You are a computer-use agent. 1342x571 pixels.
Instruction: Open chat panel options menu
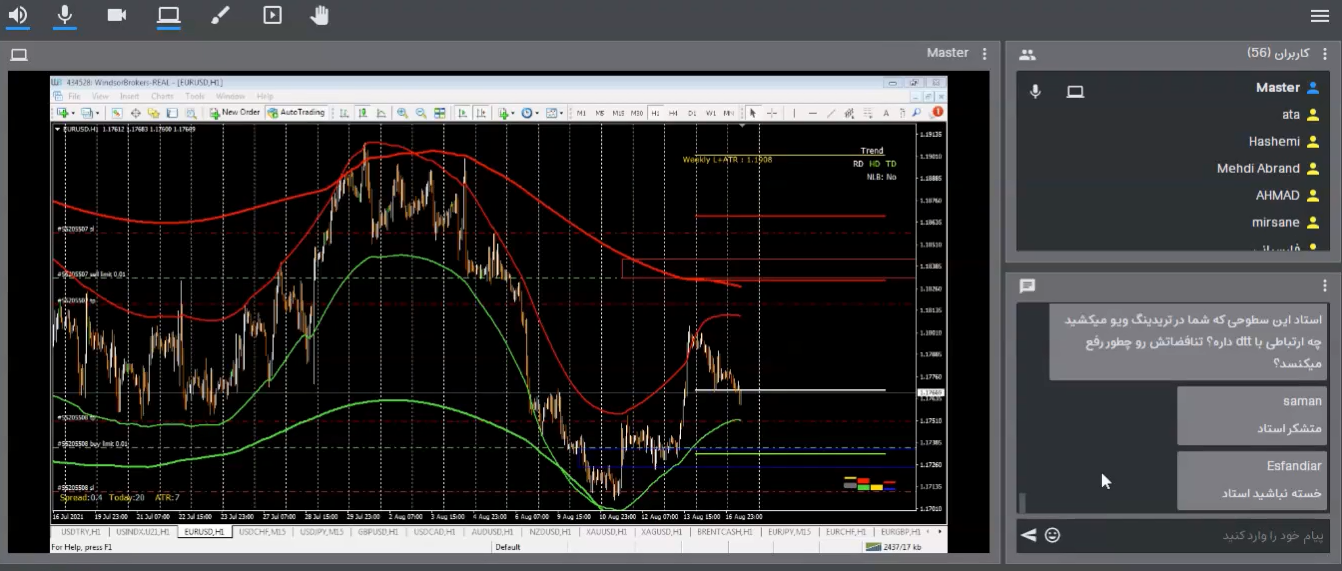(x=1325, y=286)
